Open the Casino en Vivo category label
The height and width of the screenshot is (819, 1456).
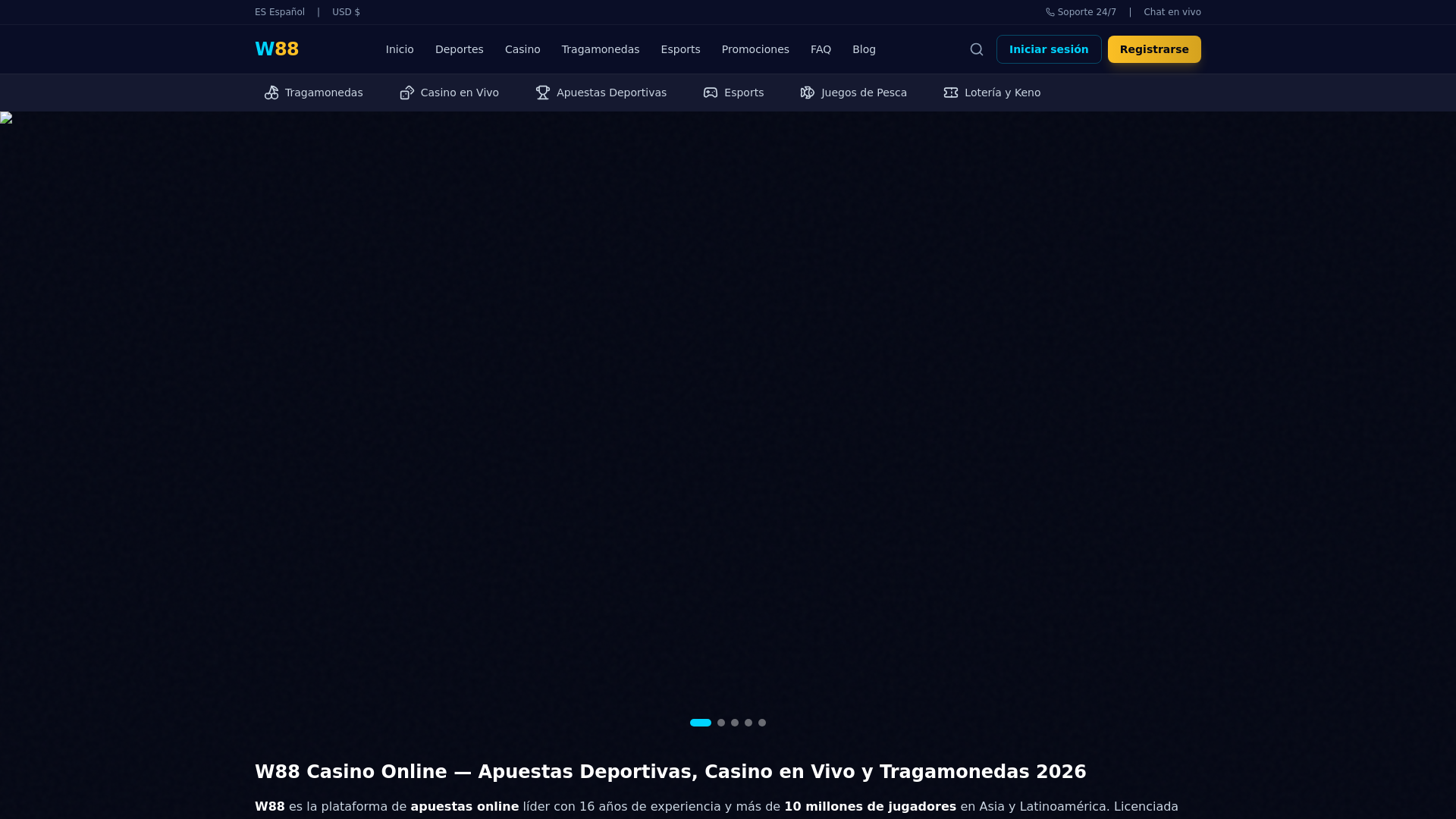[x=460, y=93]
